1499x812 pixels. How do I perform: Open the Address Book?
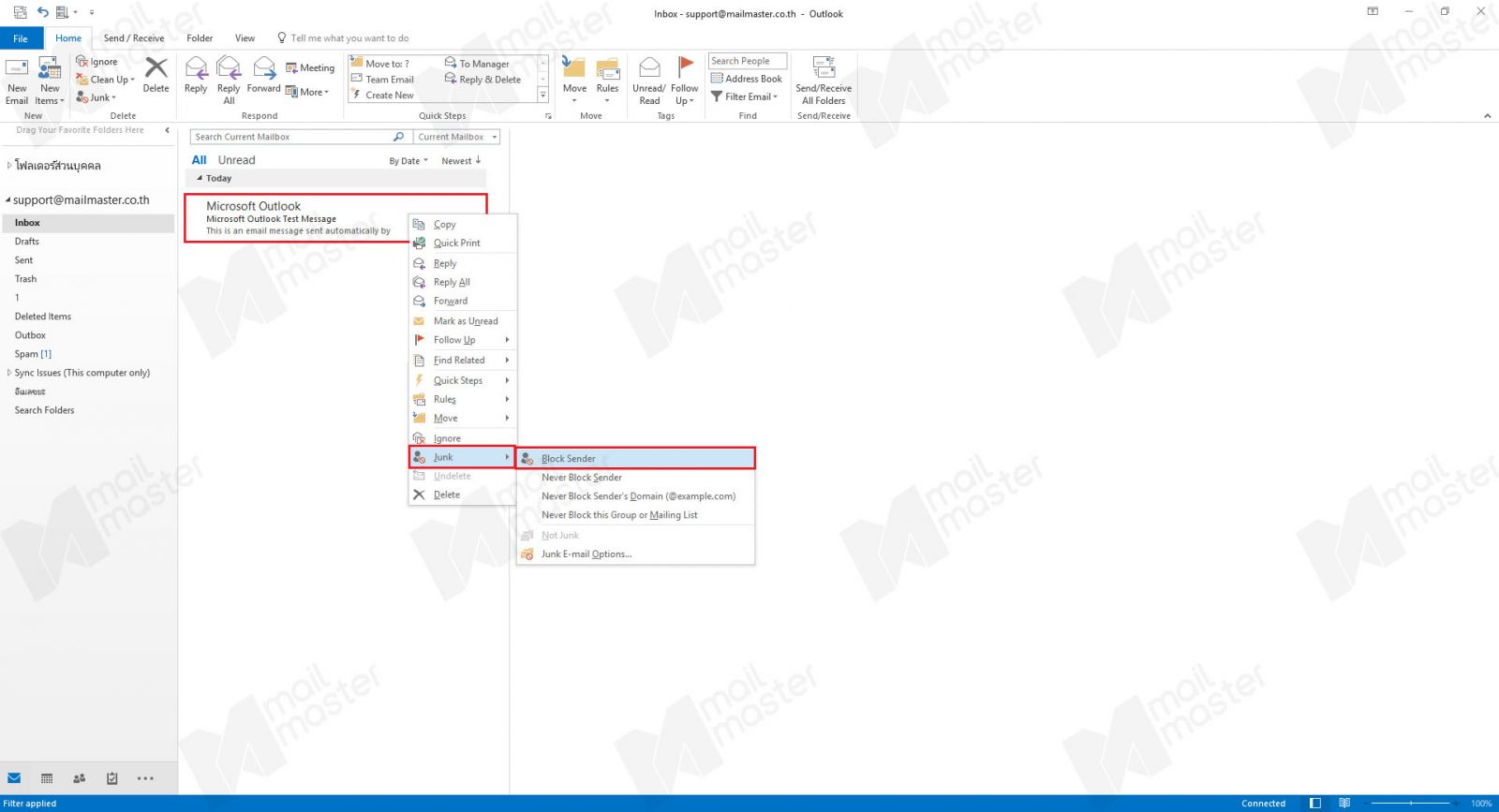pos(747,79)
